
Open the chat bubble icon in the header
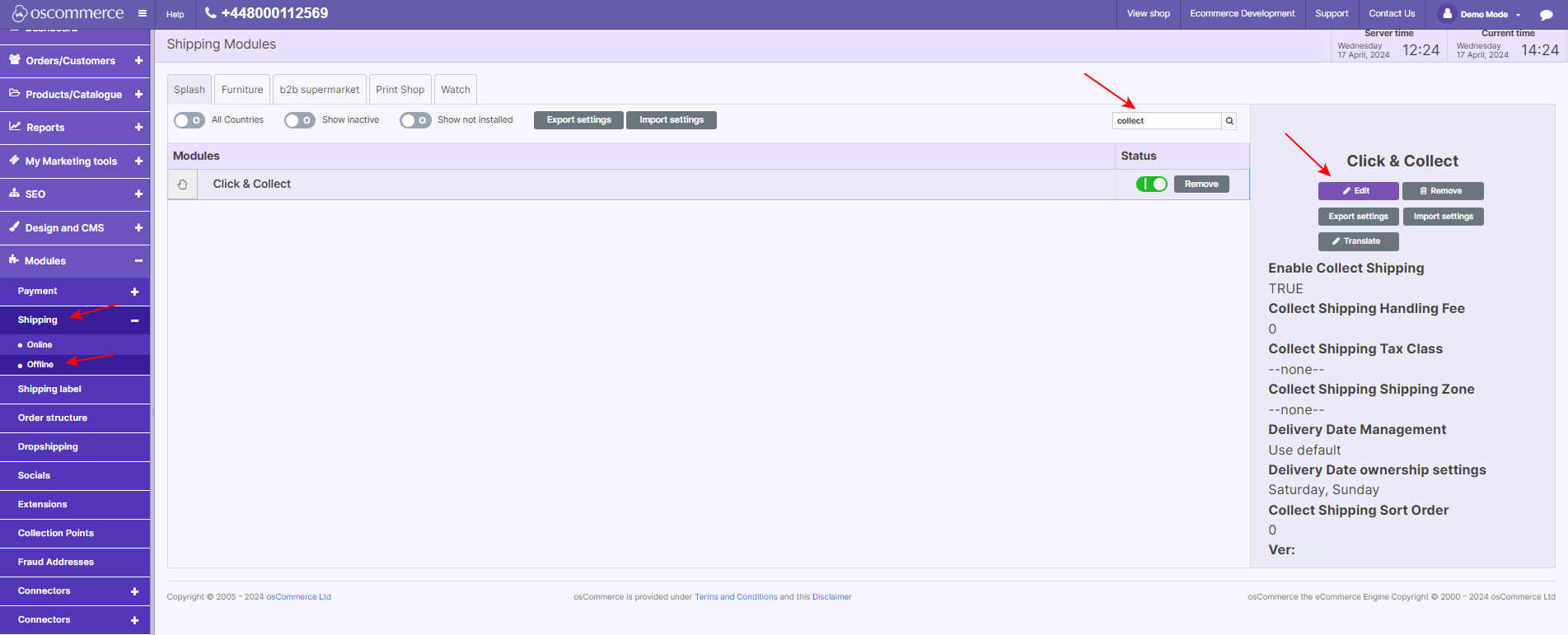pos(1547,15)
